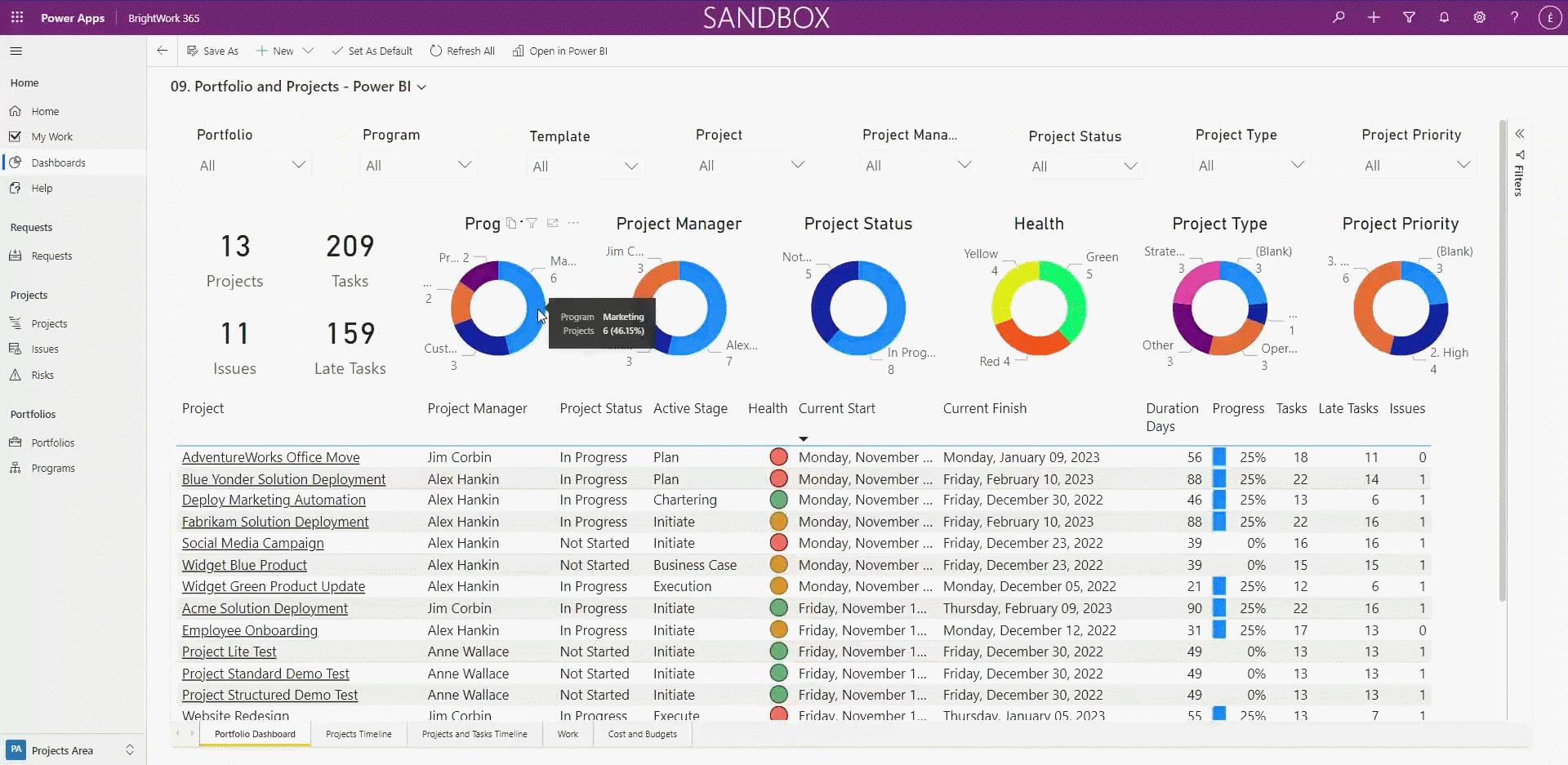Click focus mode icon on Program chart
Viewport: 1568px width, 765px height.
553,223
